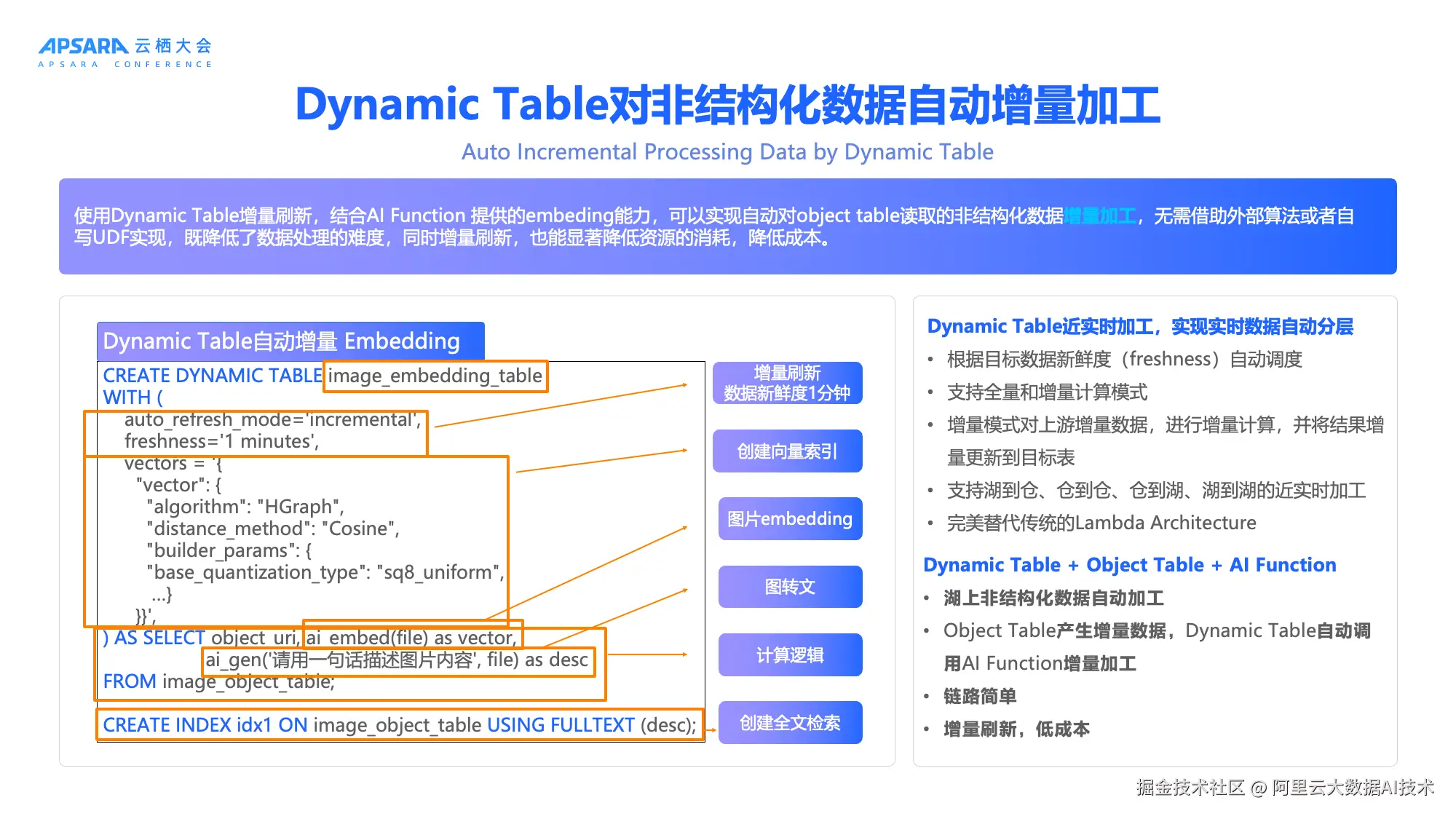Click the highlighted image_embedding_table name
This screenshot has width=1456, height=819.
pos(435,376)
